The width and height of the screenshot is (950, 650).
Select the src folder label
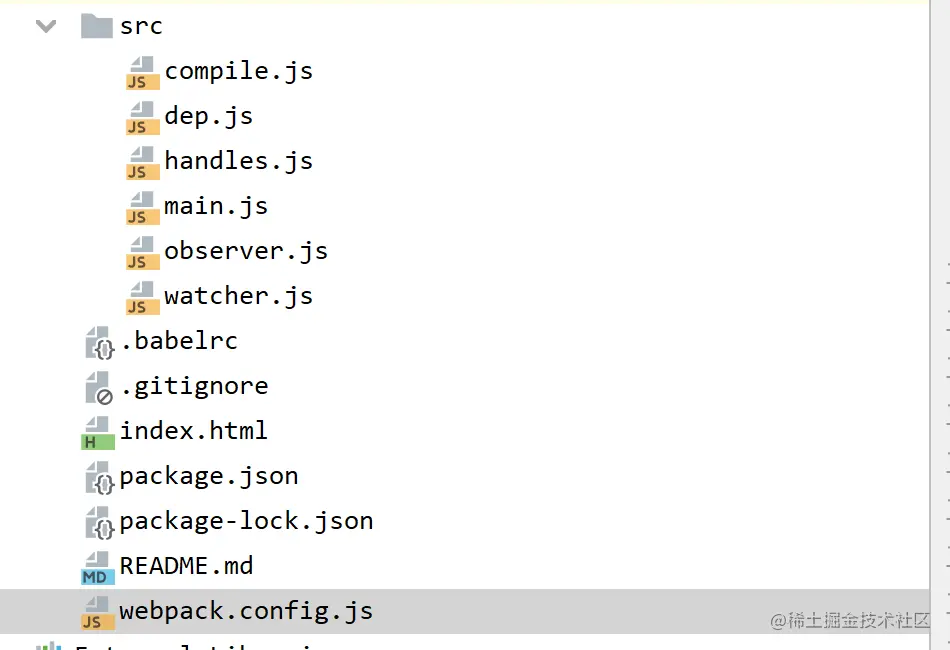pos(141,26)
